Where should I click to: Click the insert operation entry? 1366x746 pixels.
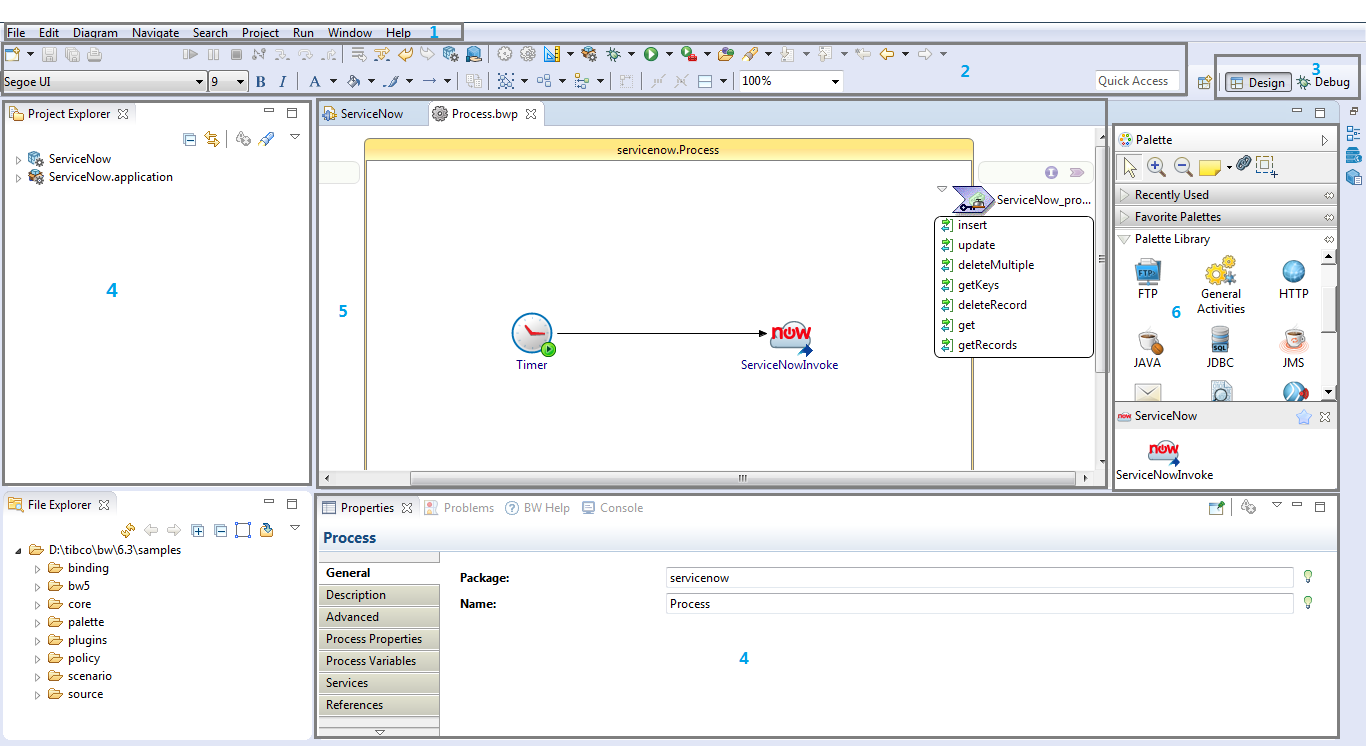click(972, 225)
